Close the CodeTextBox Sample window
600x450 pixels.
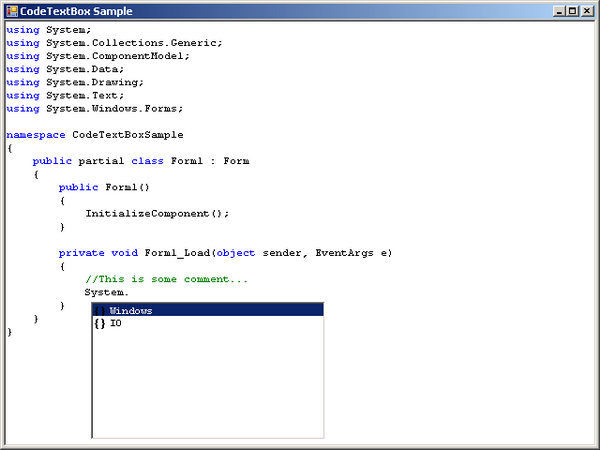point(587,11)
